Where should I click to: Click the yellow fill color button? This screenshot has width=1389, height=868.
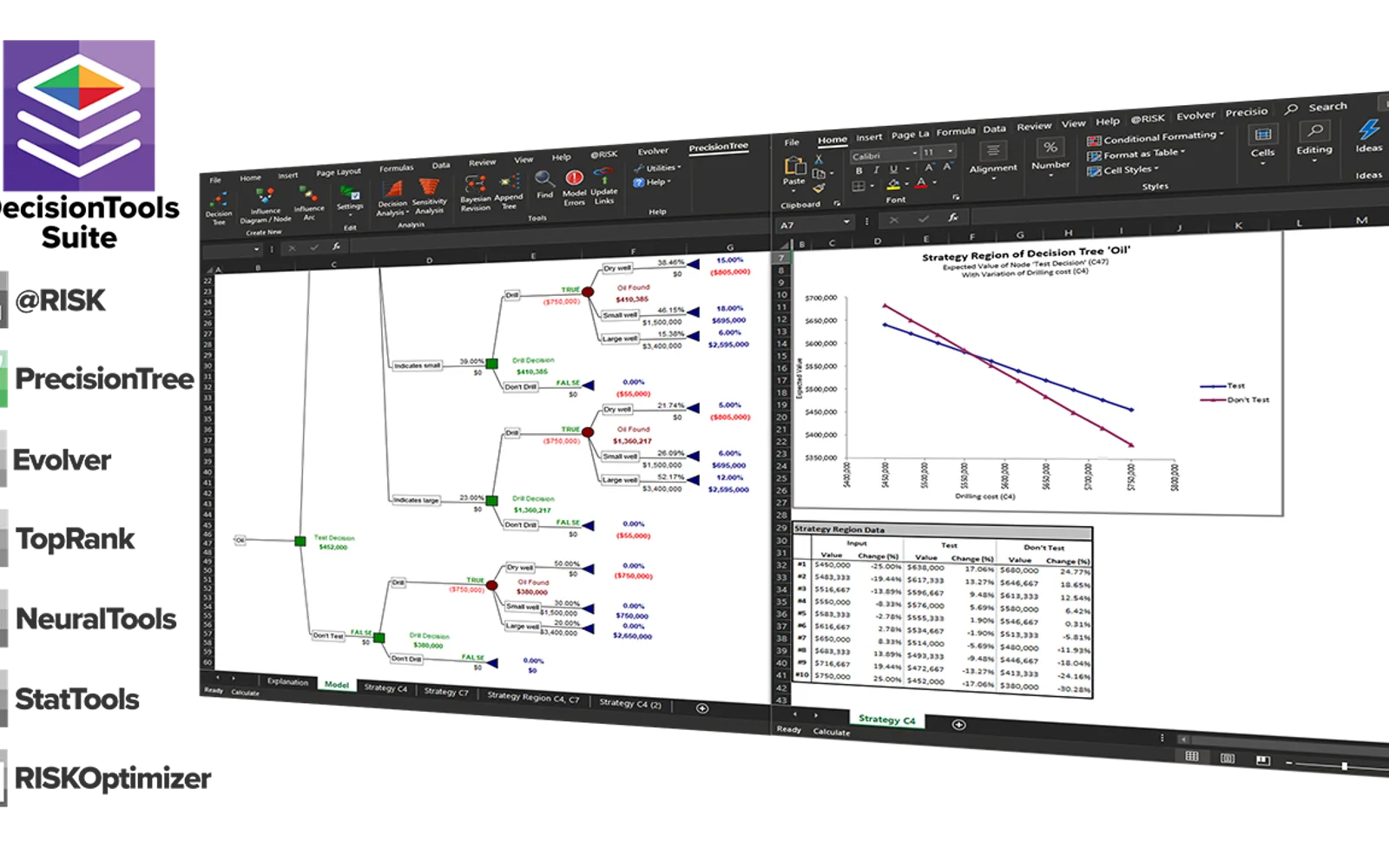click(893, 184)
